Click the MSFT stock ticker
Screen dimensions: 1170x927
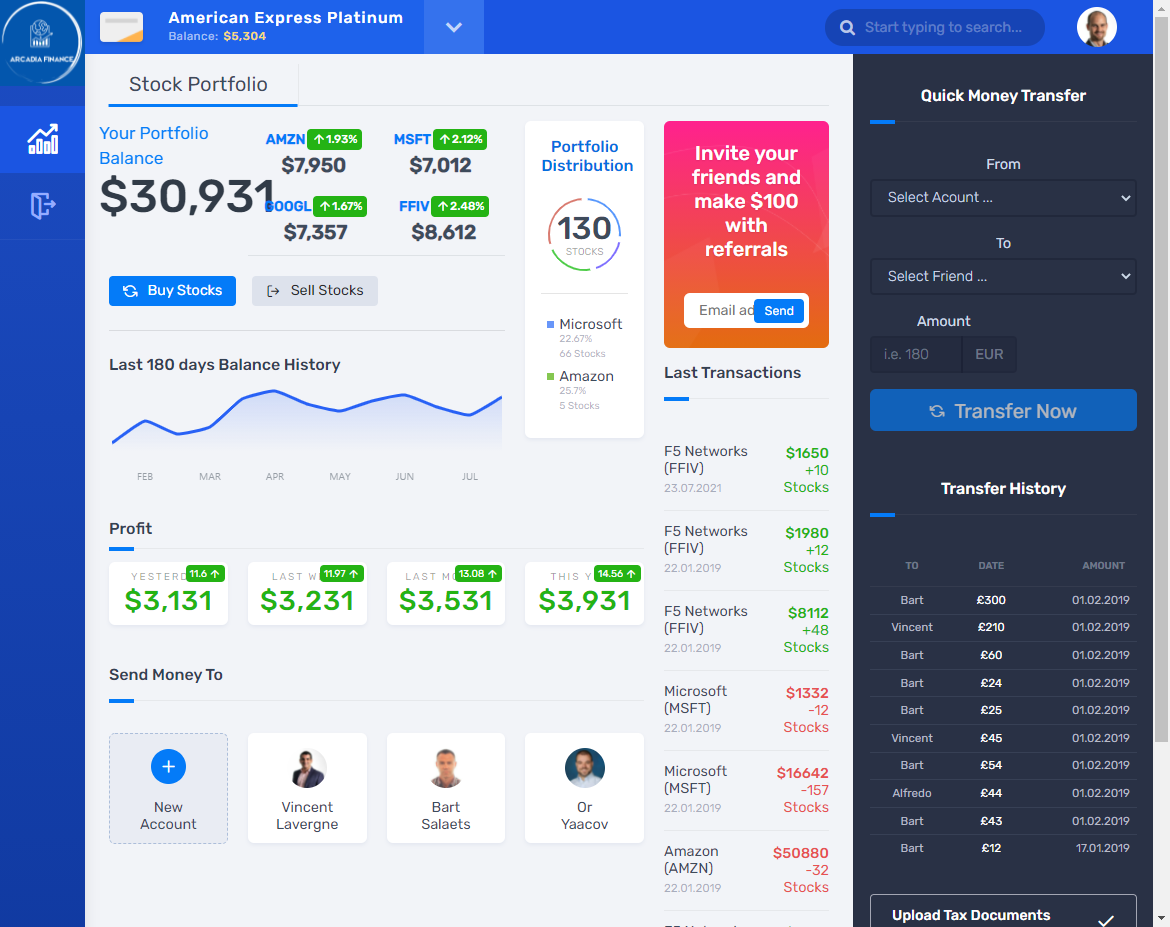tap(412, 140)
